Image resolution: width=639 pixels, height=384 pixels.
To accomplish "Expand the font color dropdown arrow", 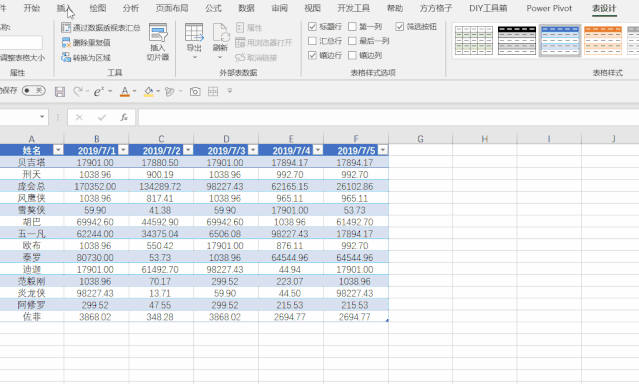I will (134, 91).
